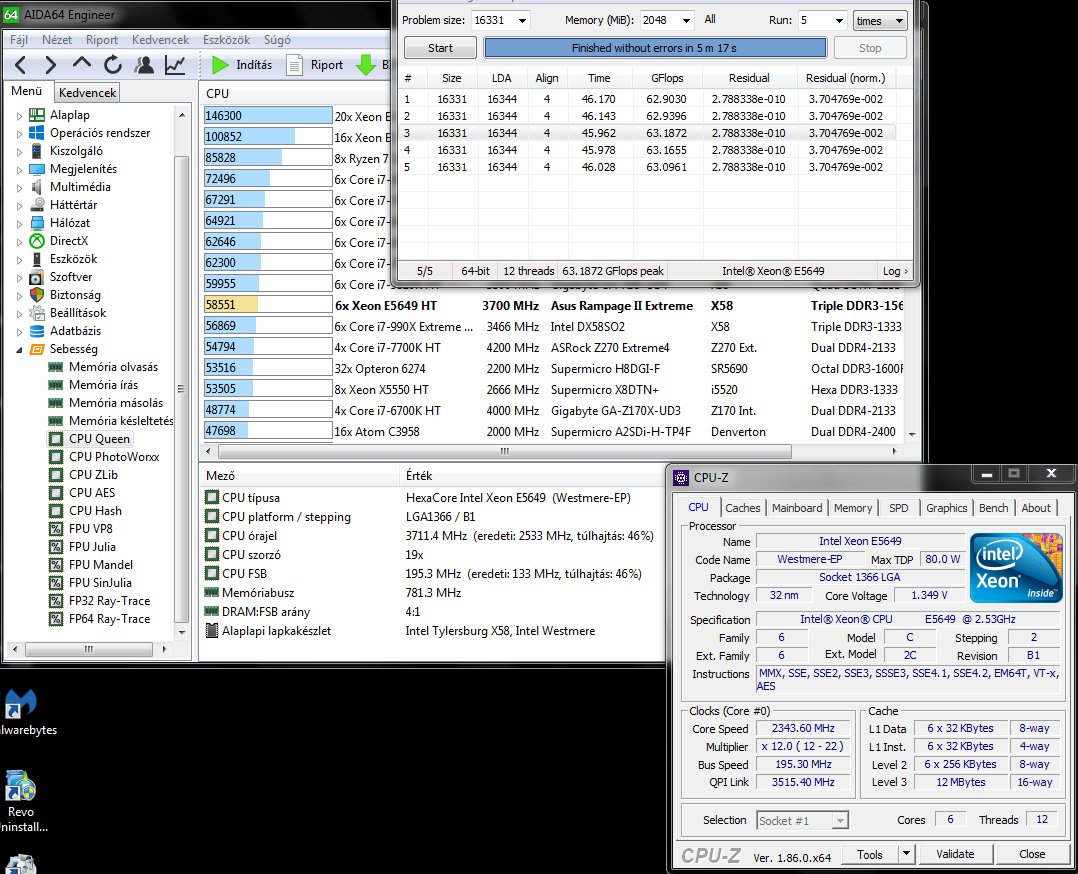The image size is (1078, 874).
Task: Click the Stop button in LinX window
Action: pyautogui.click(x=870, y=48)
